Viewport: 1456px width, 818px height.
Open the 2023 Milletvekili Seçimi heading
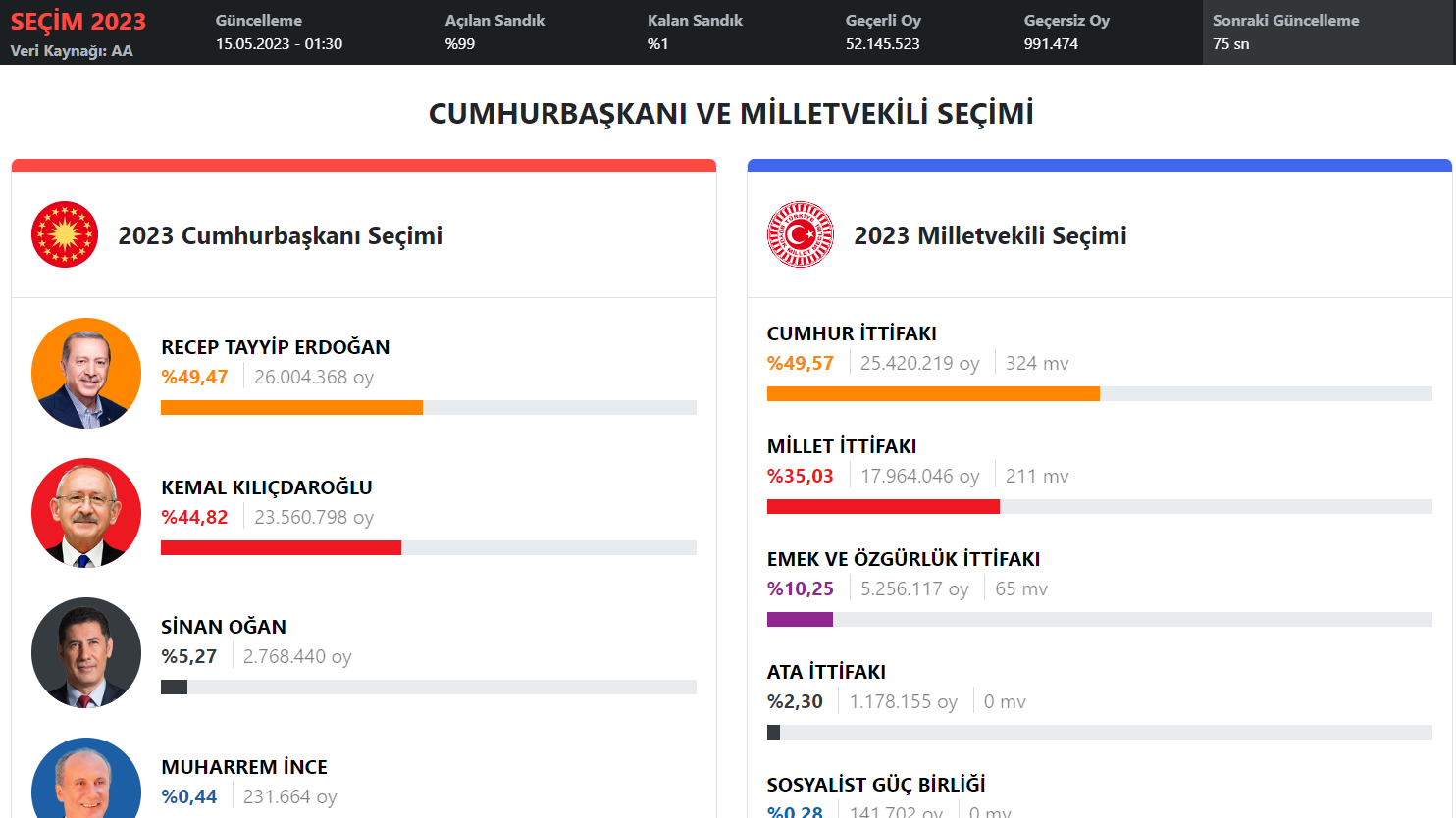(990, 235)
